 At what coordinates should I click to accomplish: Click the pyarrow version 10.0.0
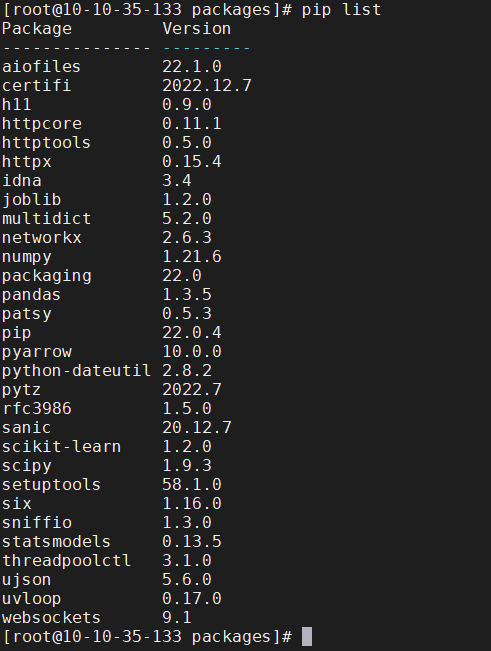[x=192, y=352]
